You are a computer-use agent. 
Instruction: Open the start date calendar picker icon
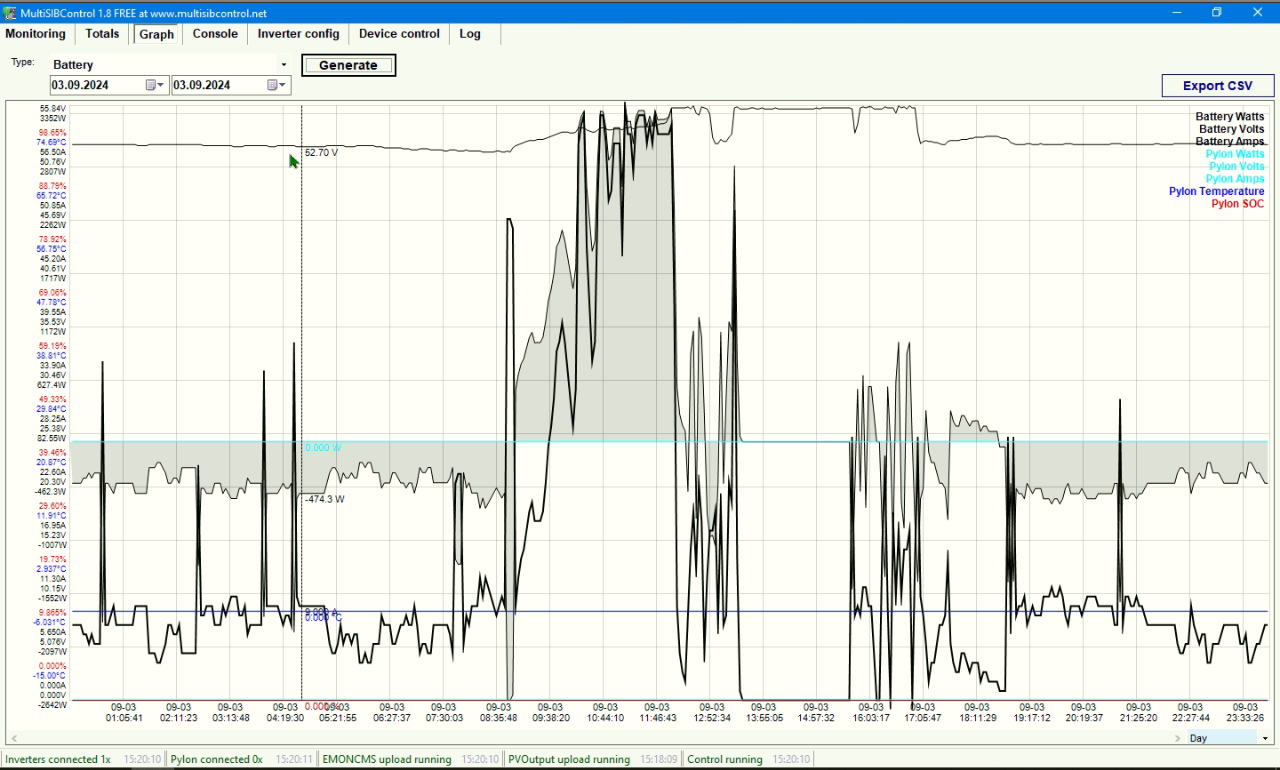pos(151,85)
